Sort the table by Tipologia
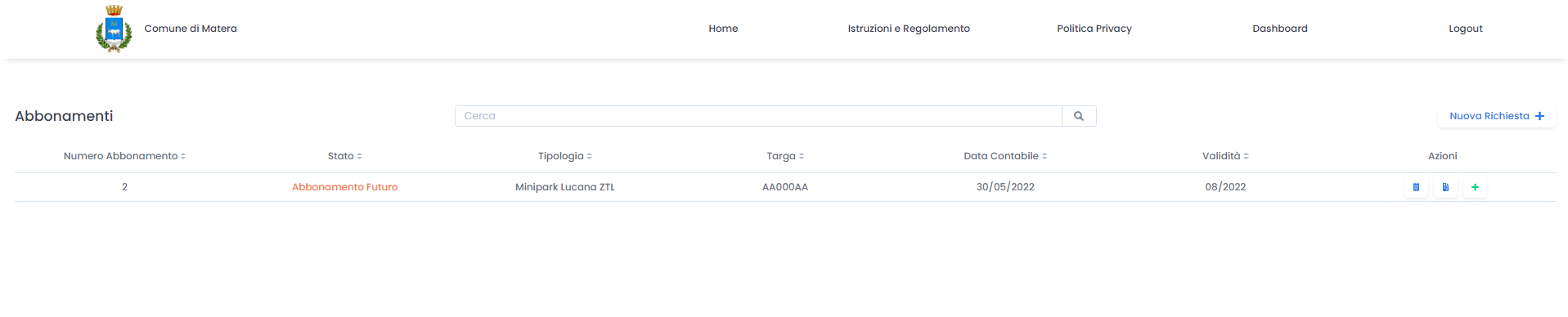Screen dimensions: 1568x317 tap(589, 156)
